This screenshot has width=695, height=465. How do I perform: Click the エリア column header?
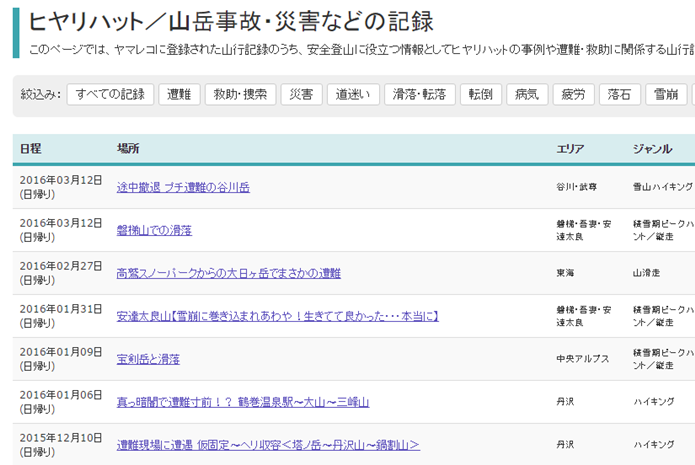point(570,149)
